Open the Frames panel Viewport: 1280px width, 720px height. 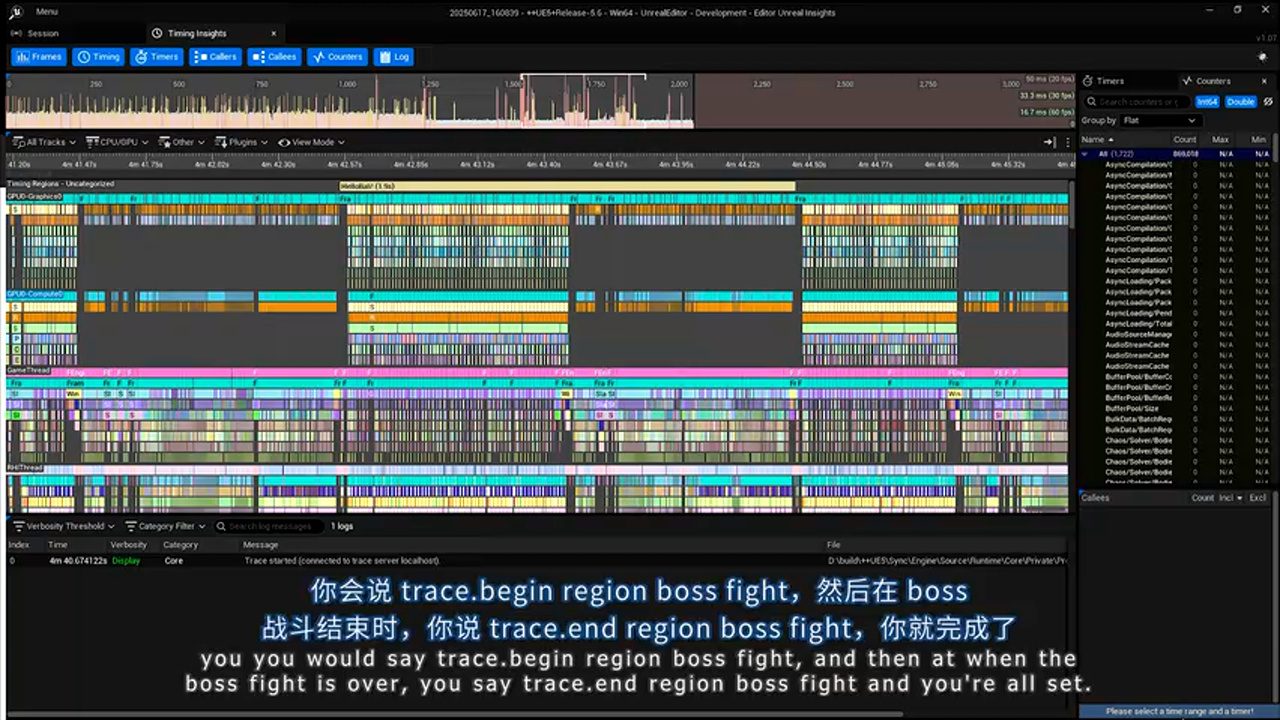pyautogui.click(x=38, y=57)
